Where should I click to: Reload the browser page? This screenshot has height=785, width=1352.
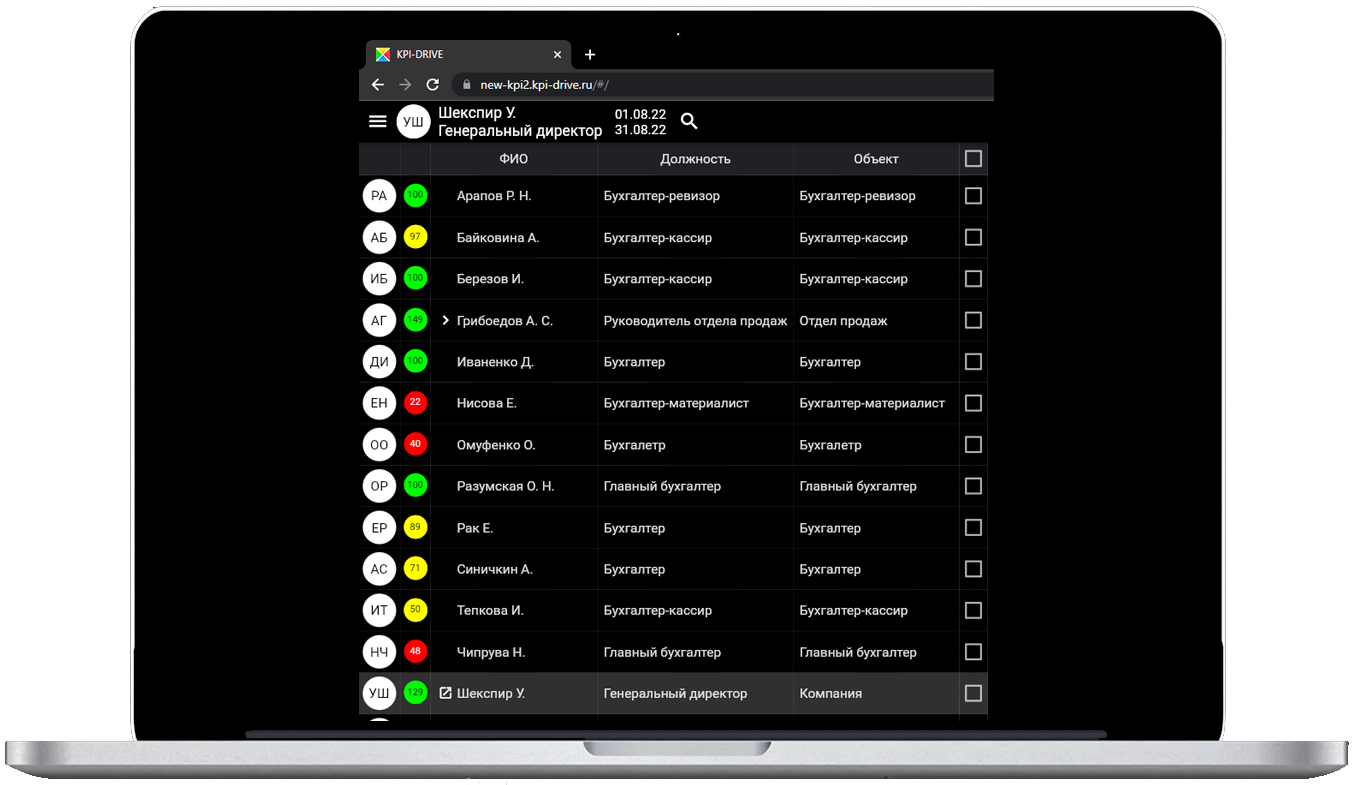[x=432, y=85]
